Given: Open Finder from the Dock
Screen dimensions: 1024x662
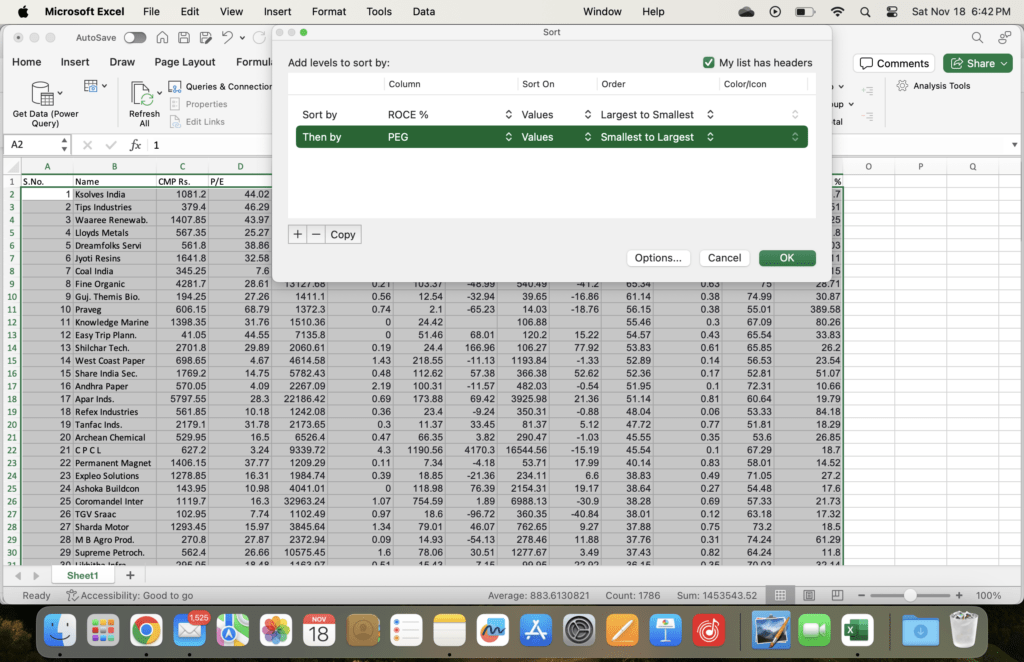Looking at the screenshot, I should point(60,631).
